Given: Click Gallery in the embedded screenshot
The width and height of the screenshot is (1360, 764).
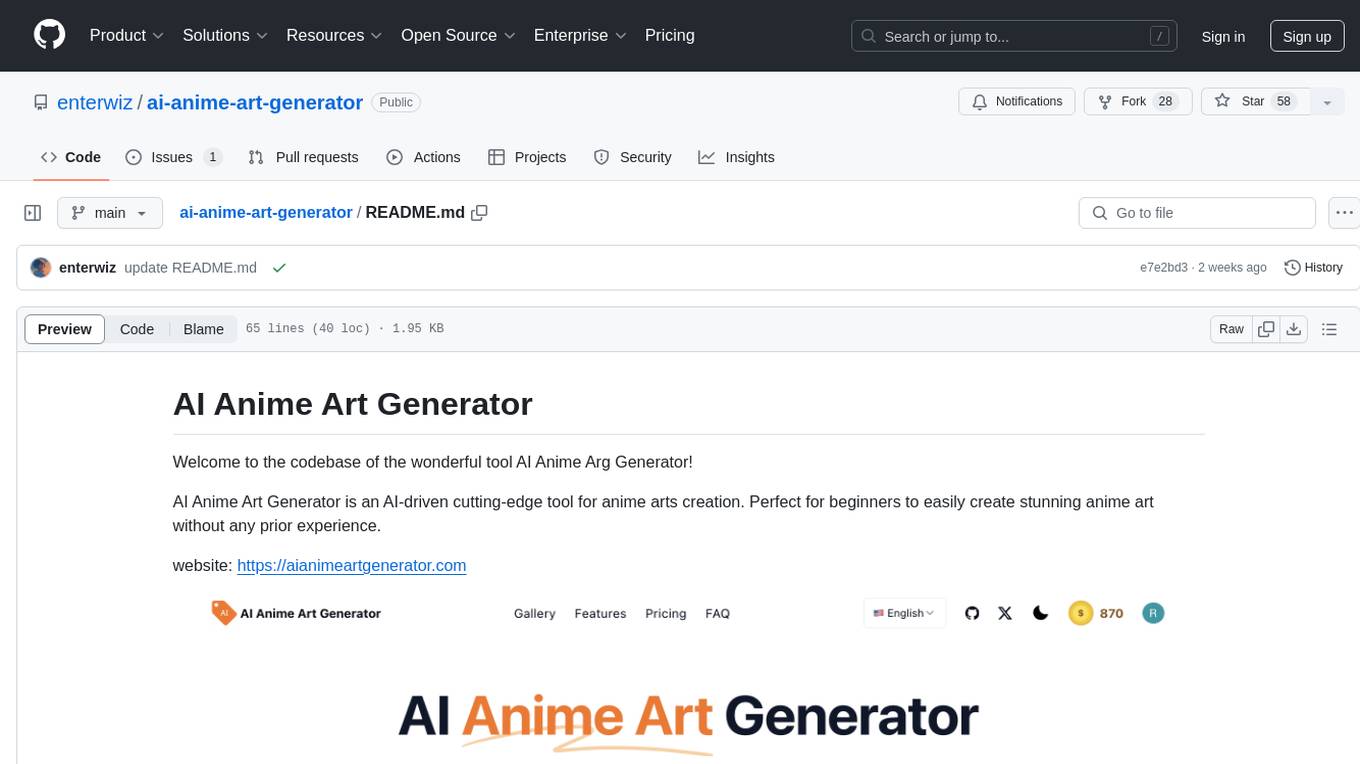Looking at the screenshot, I should [534, 613].
